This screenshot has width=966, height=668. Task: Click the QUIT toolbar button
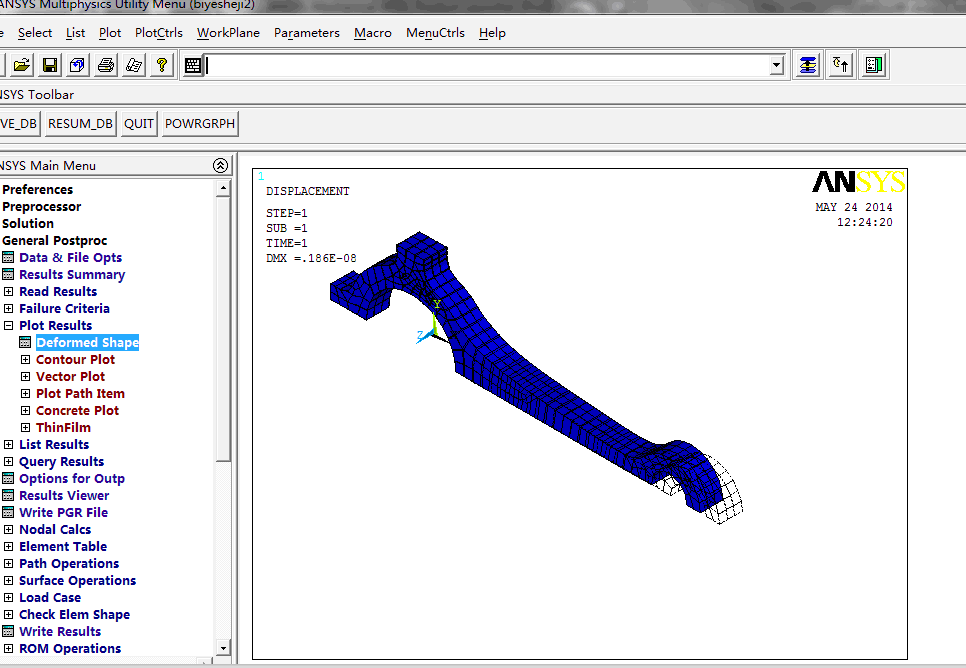click(139, 124)
